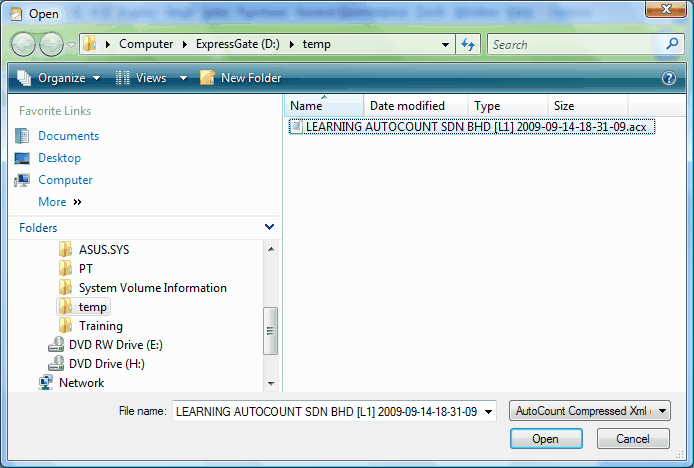
Task: Go forward with the Forward arrow button
Action: [51, 44]
